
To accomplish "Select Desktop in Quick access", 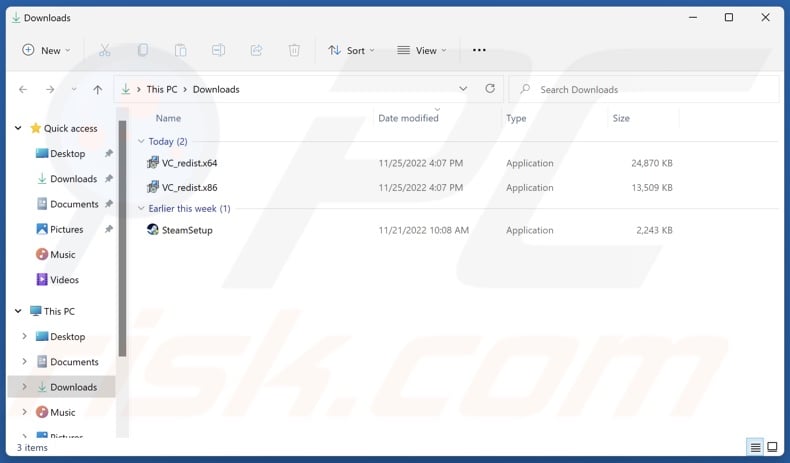I will 68,153.
